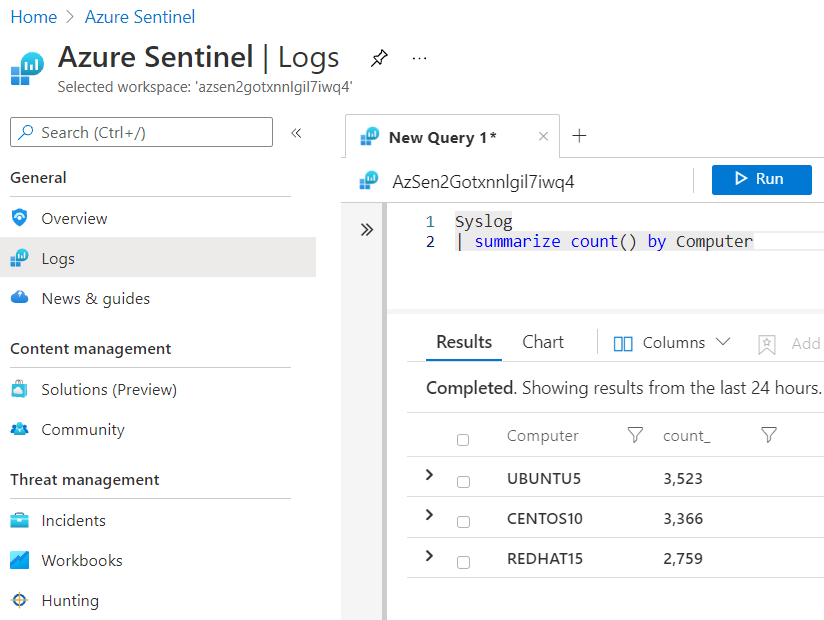Pin the Azure Sentinel Logs blade
The width and height of the screenshot is (824, 620).
coord(379,58)
